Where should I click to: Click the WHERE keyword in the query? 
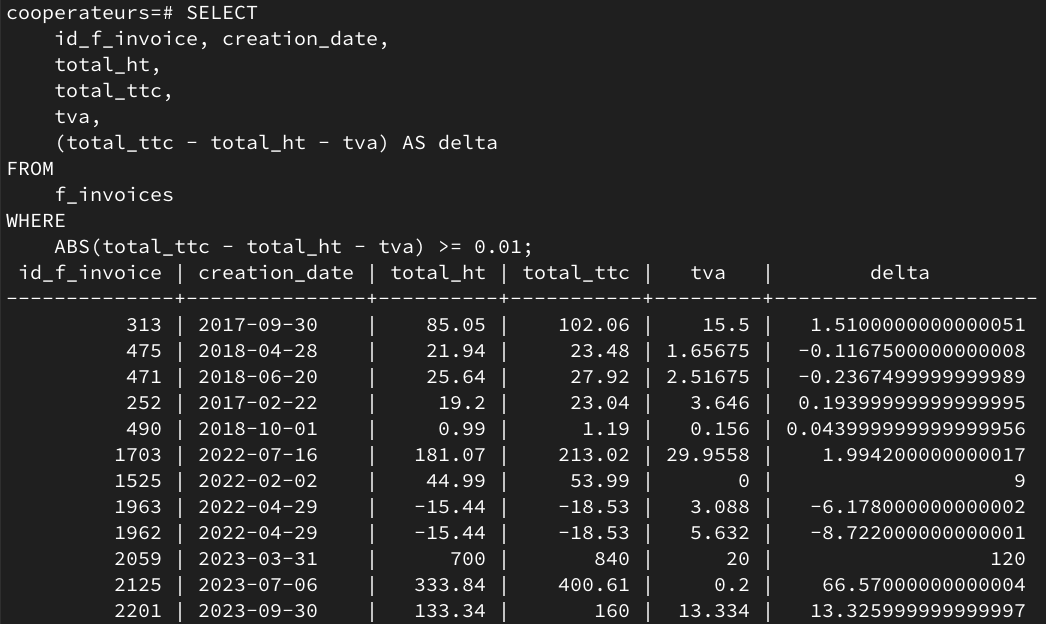click(x=36, y=221)
